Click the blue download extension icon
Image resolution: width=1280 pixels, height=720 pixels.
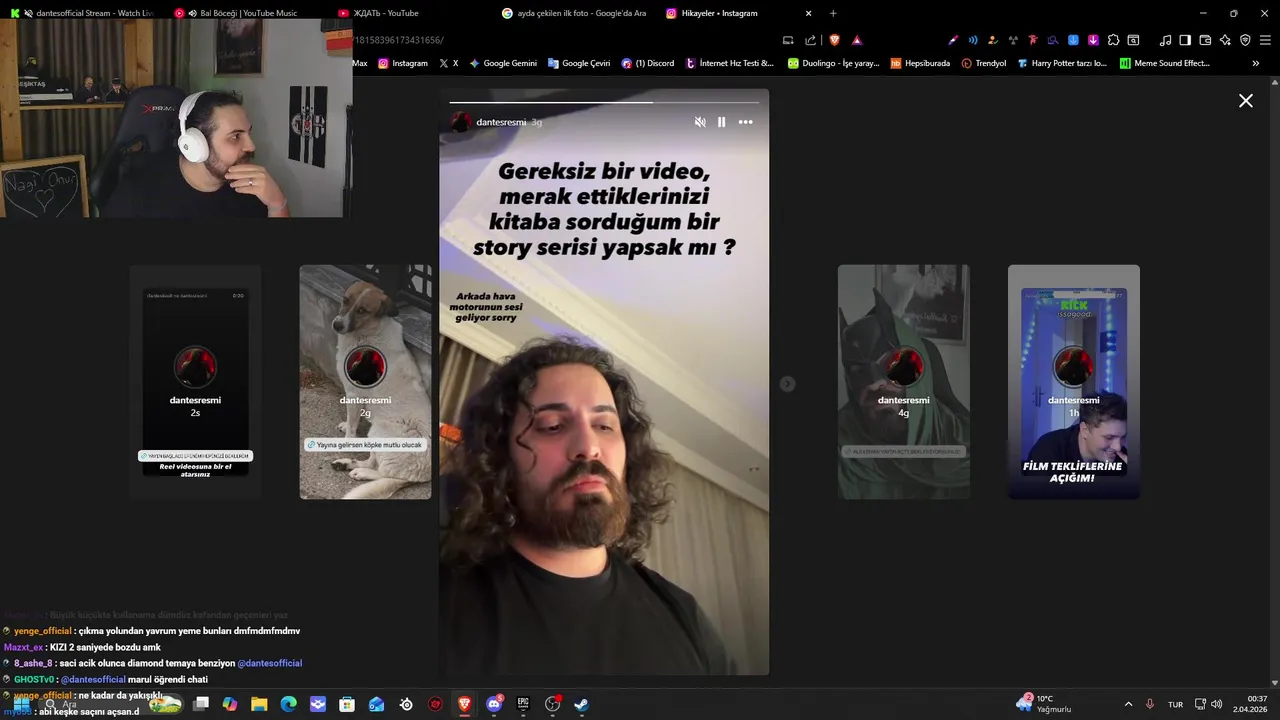1073,40
